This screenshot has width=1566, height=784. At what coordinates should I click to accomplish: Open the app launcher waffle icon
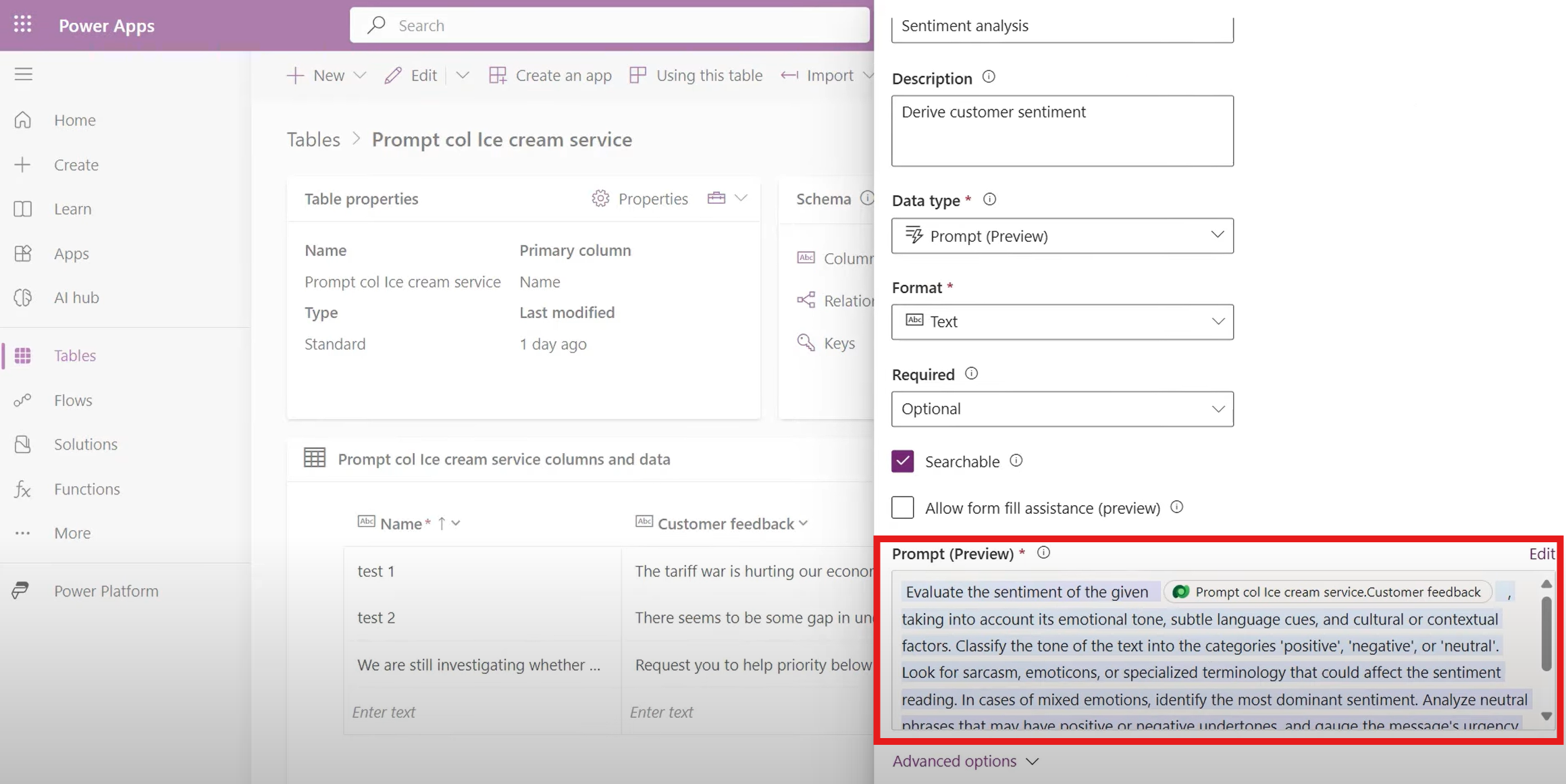(x=22, y=24)
